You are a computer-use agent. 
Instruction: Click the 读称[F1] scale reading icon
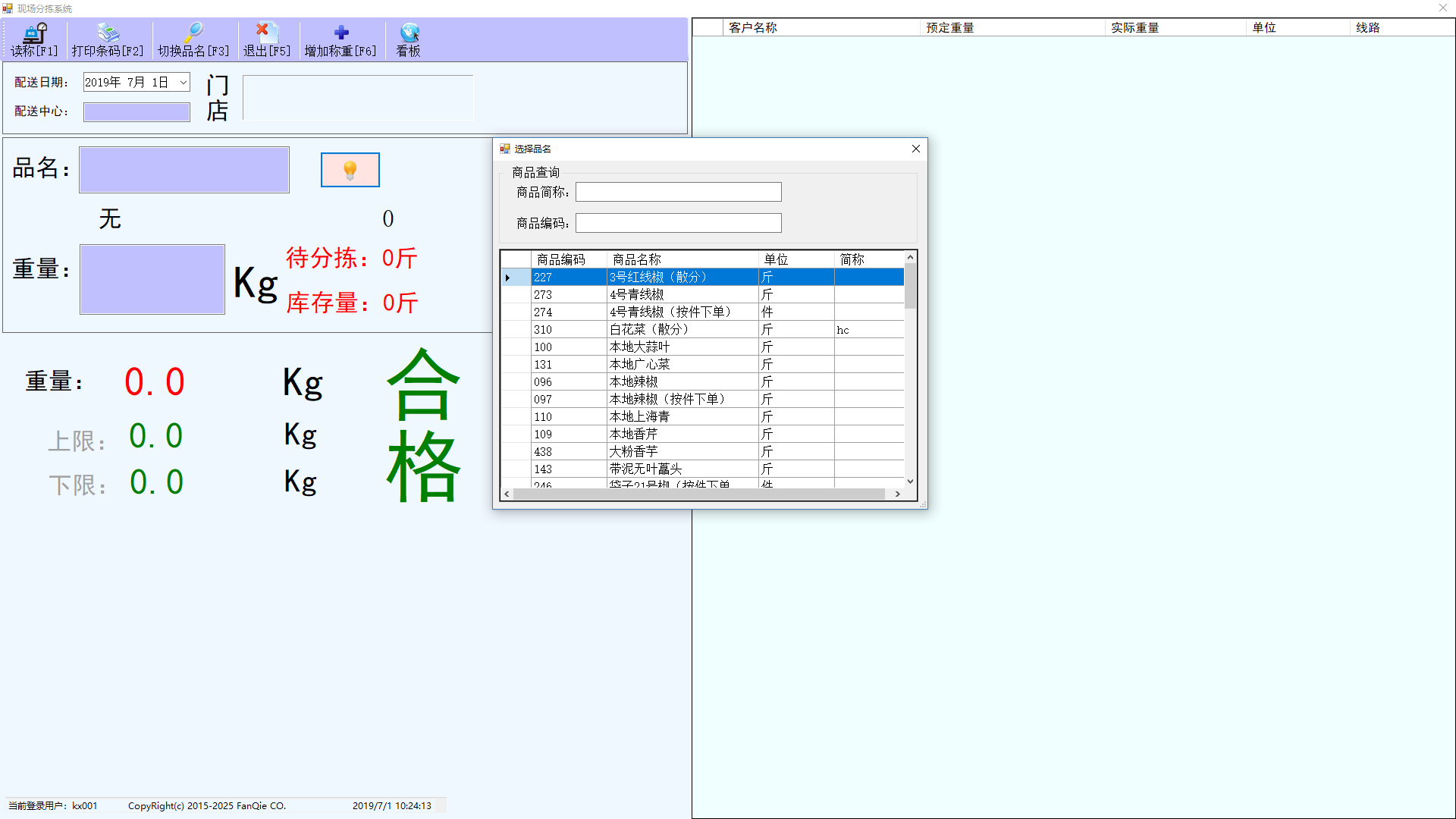(35, 33)
